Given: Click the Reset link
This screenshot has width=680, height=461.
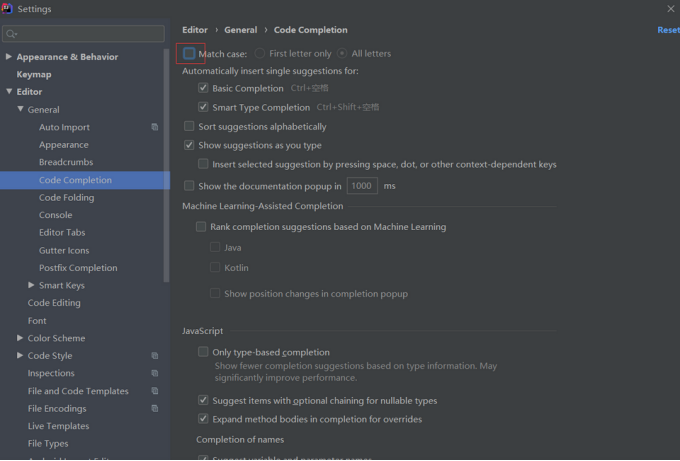Looking at the screenshot, I should (x=668, y=30).
